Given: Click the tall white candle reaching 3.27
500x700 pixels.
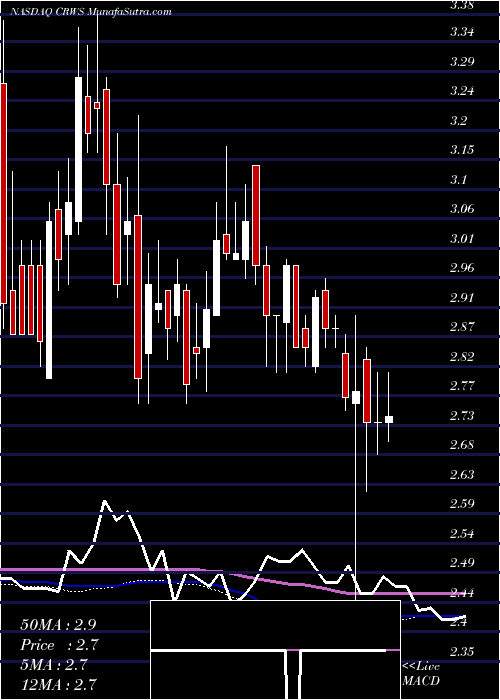Looking at the screenshot, I should pos(79,149).
